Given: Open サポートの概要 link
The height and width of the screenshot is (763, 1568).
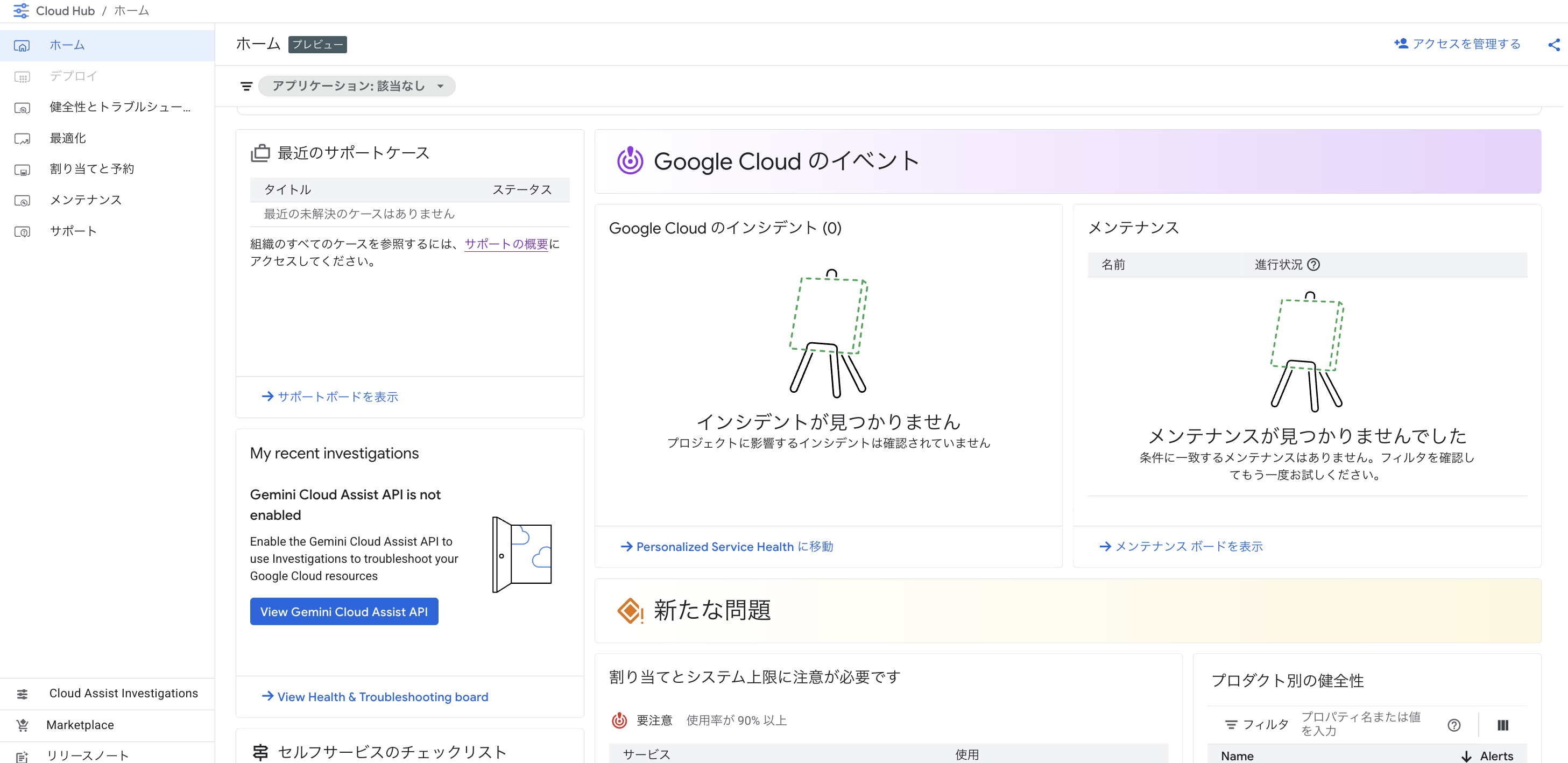Looking at the screenshot, I should 506,244.
